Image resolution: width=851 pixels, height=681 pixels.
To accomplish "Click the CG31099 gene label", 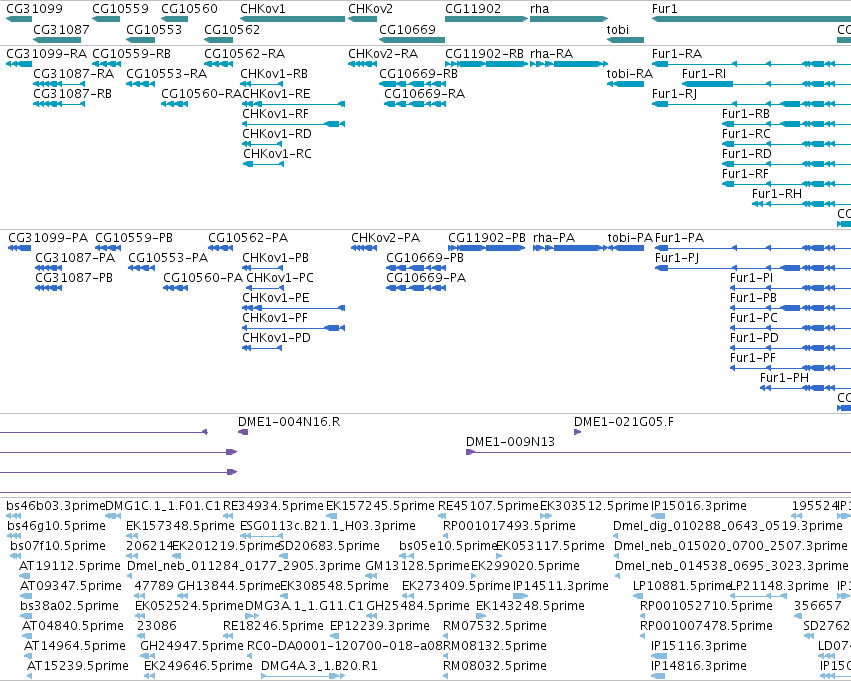I will (34, 9).
